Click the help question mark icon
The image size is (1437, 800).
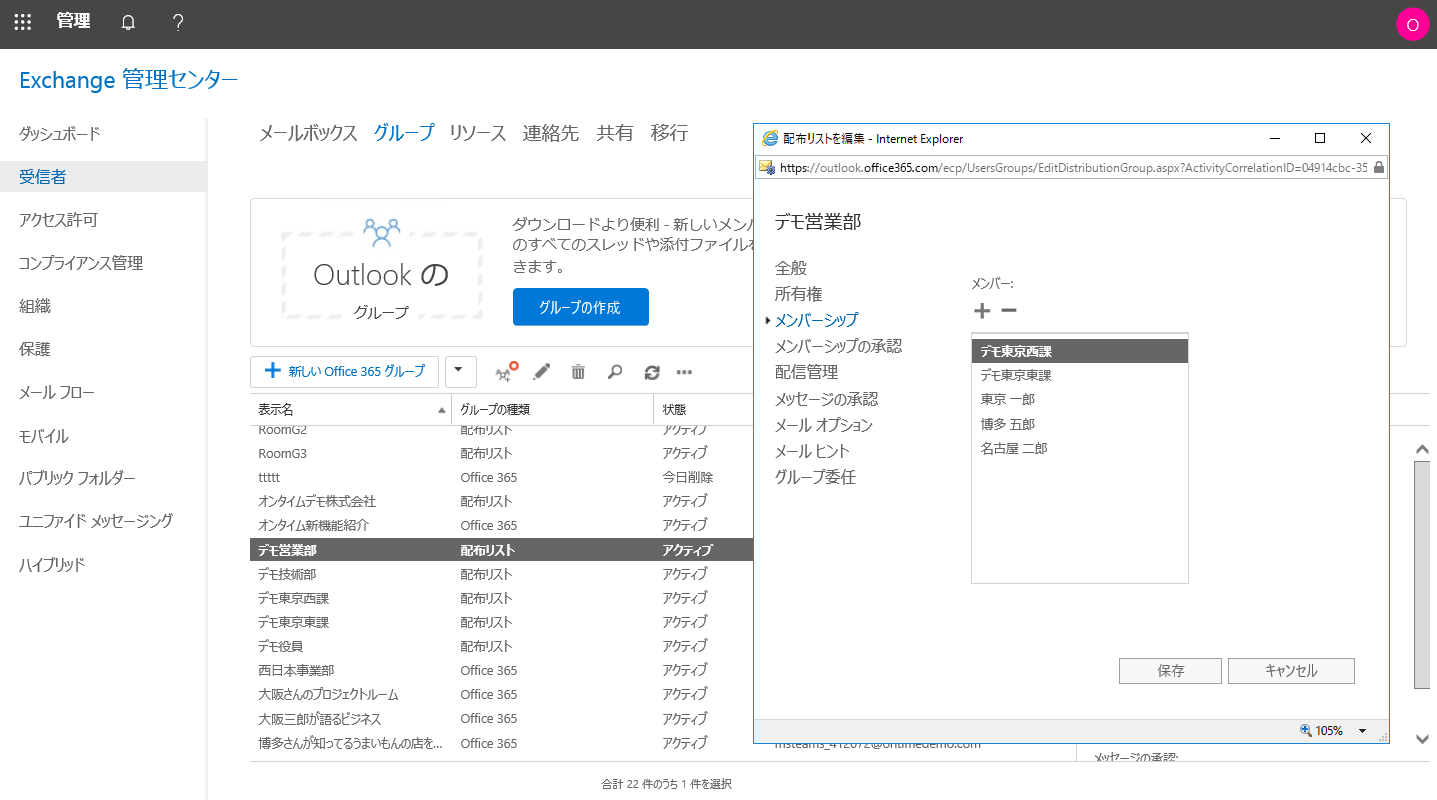pos(177,21)
